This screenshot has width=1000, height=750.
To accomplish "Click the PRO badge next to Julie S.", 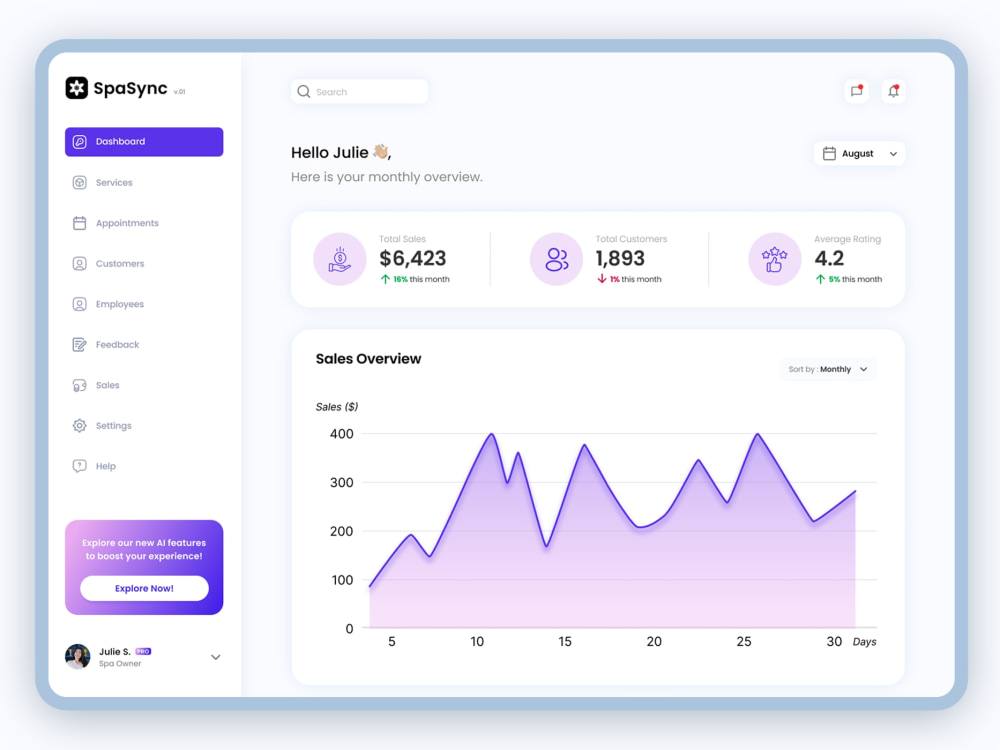I will [x=143, y=651].
